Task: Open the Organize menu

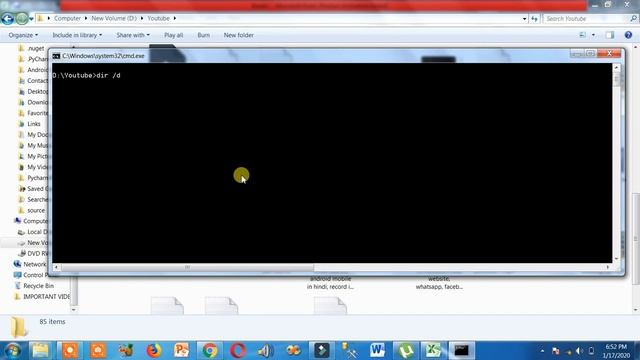Action: [23, 35]
